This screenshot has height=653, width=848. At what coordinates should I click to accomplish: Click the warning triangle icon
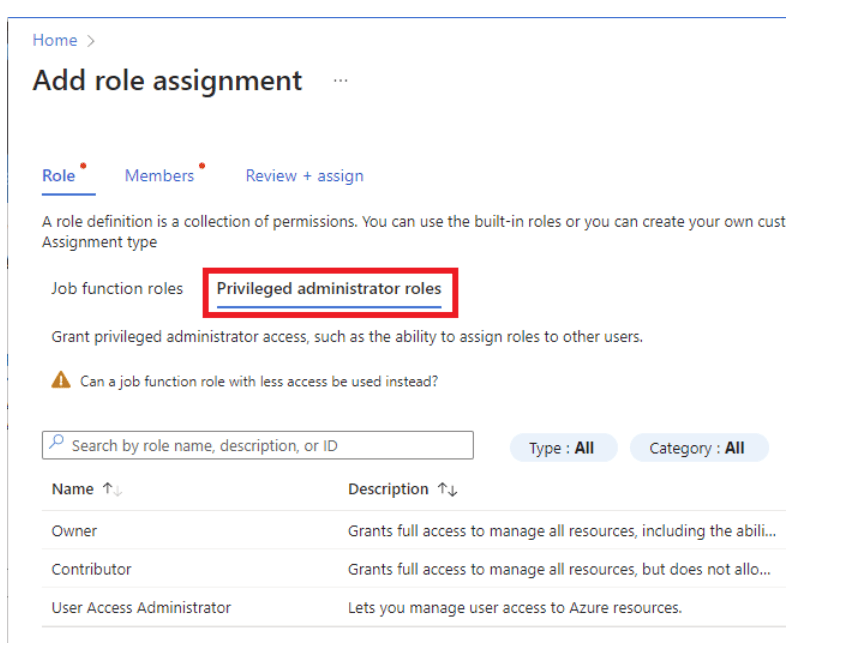coord(61,380)
